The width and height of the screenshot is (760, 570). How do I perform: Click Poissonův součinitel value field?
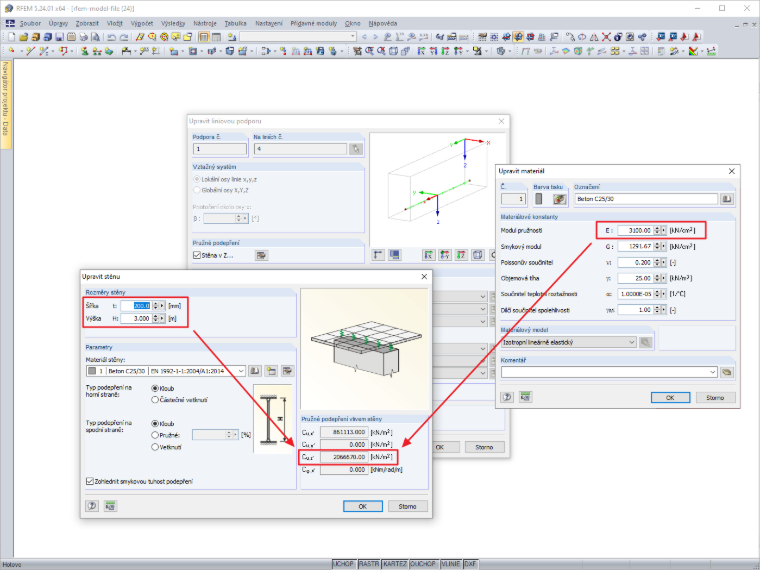click(635, 262)
